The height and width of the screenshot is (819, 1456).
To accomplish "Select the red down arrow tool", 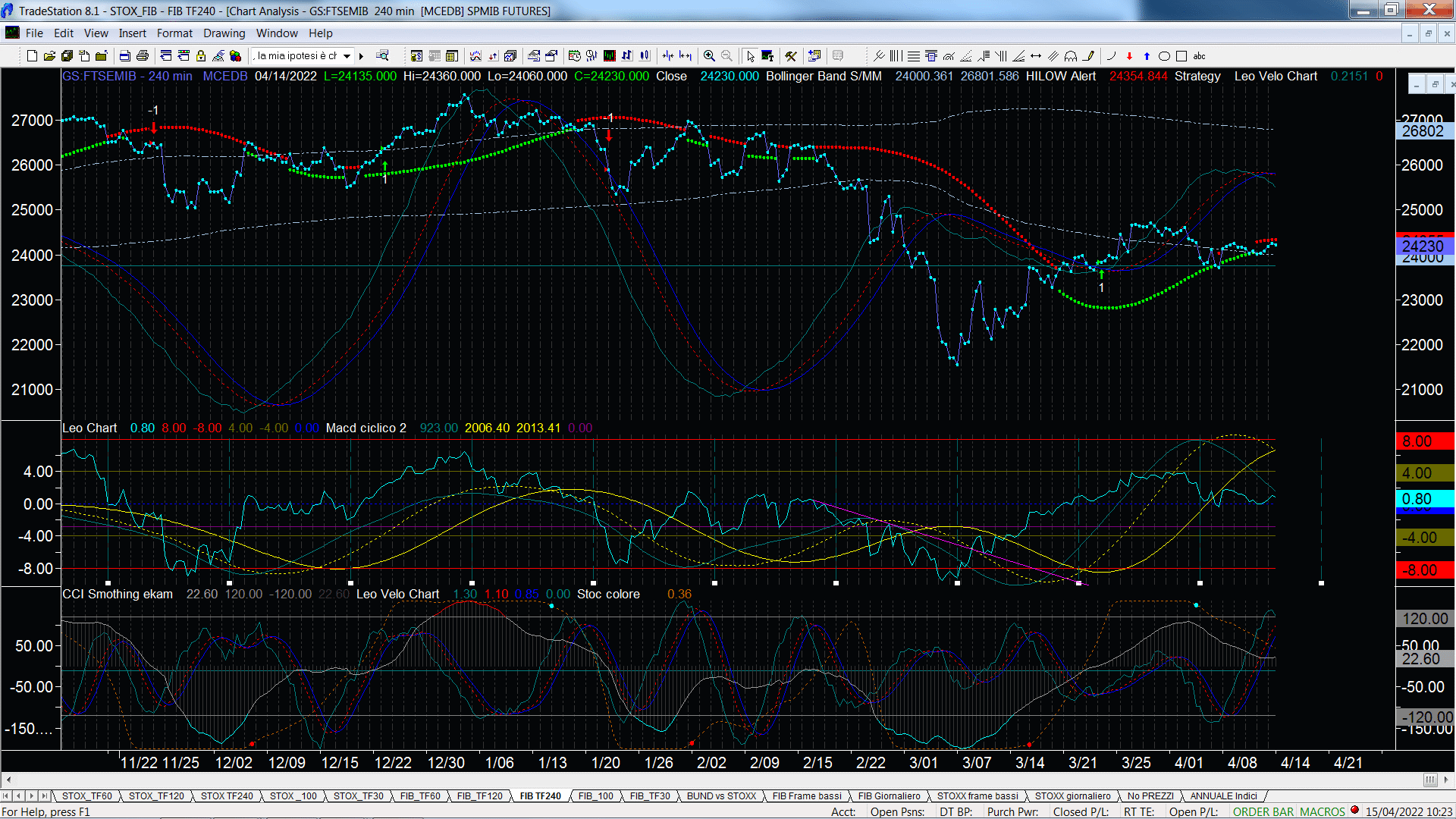I will point(1129,55).
